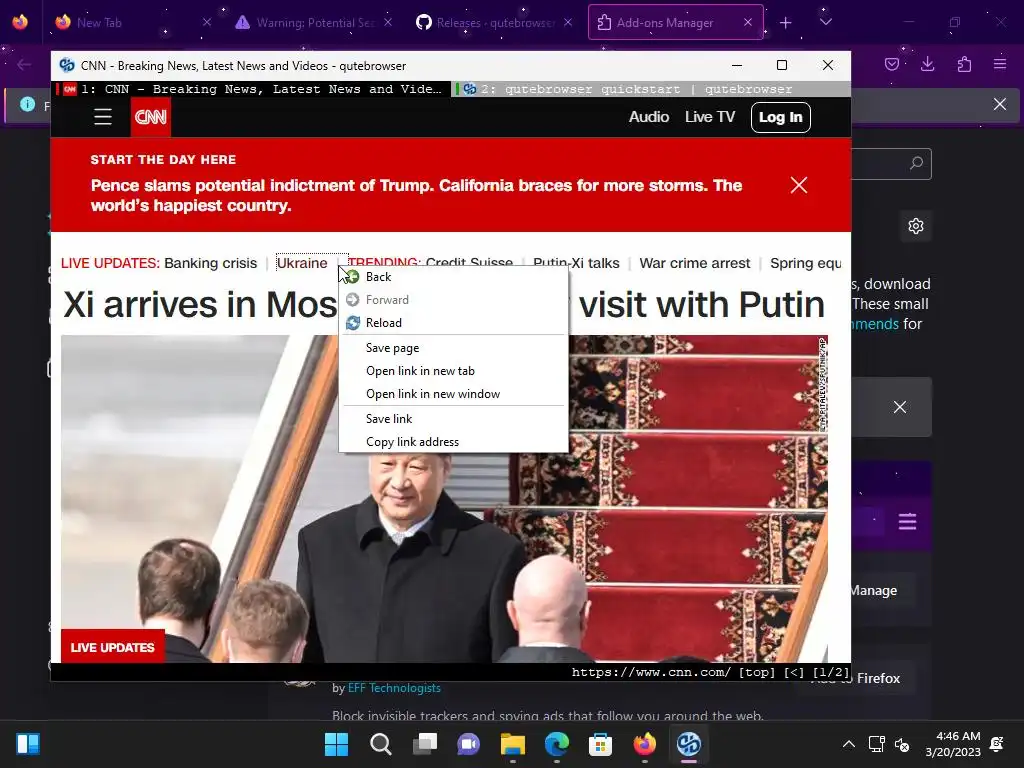Image resolution: width=1024 pixels, height=768 pixels.
Task: Close the Firefox notification bar
Action: pos(999,104)
